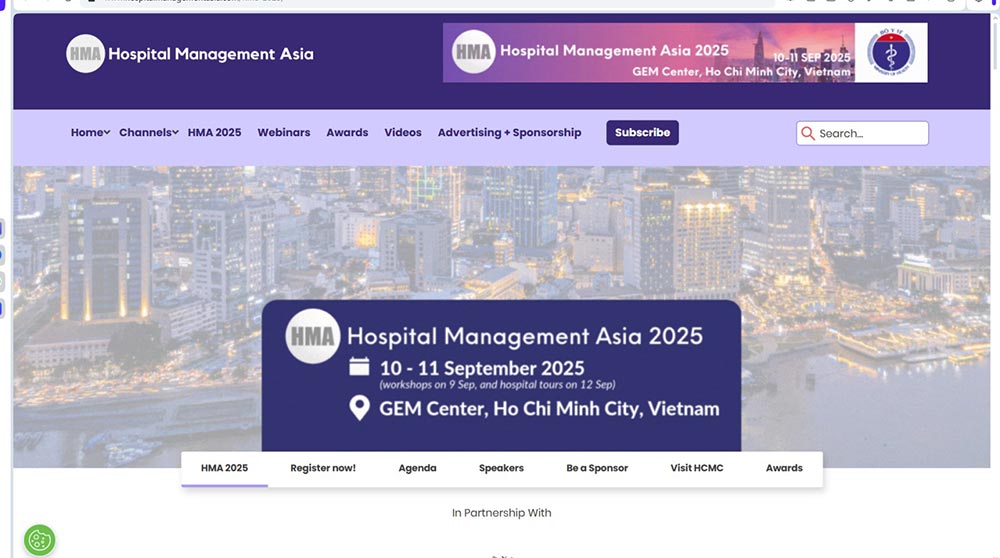Click the Subscribe button
The width and height of the screenshot is (1000, 558).
[x=642, y=133]
